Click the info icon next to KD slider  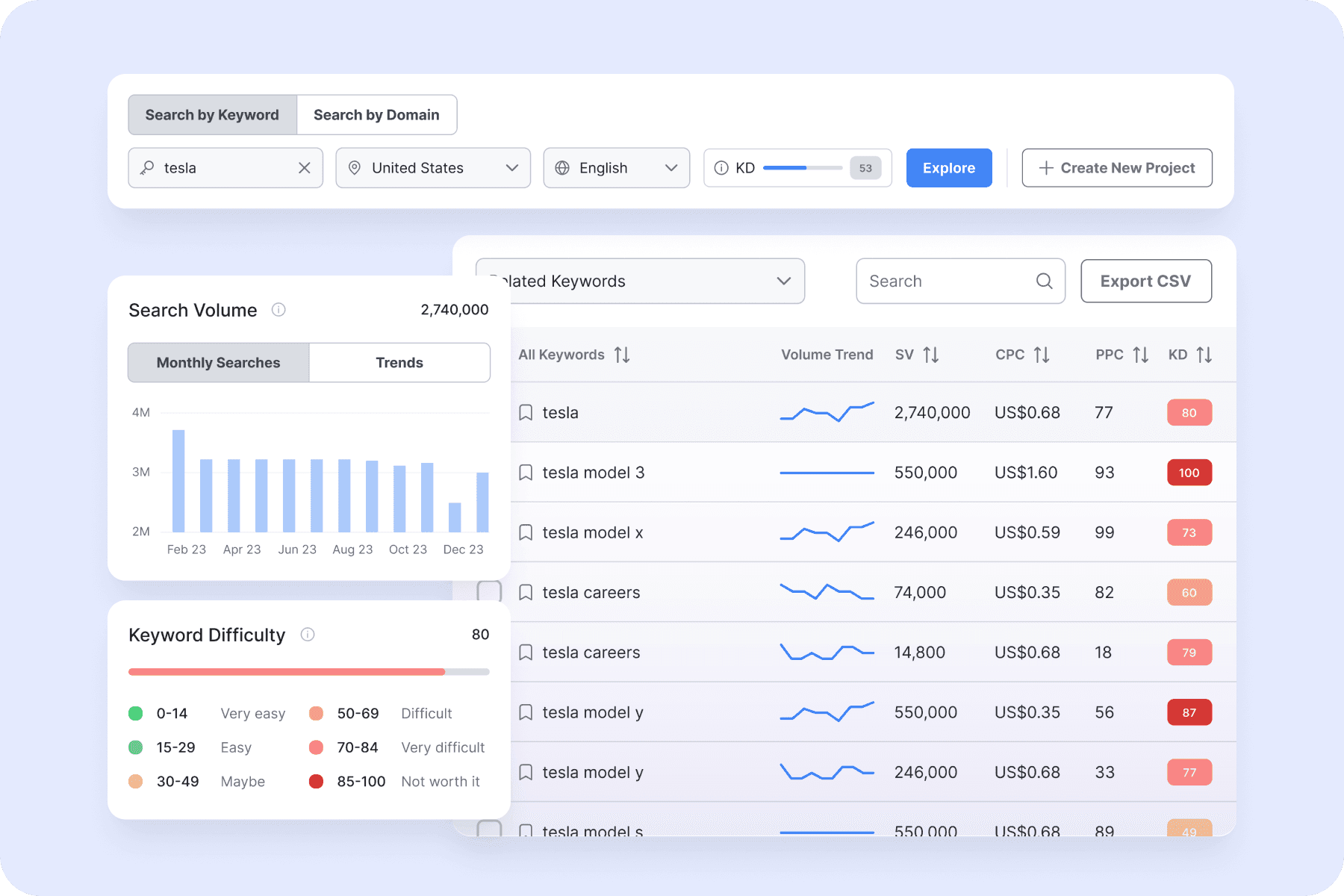click(x=721, y=168)
